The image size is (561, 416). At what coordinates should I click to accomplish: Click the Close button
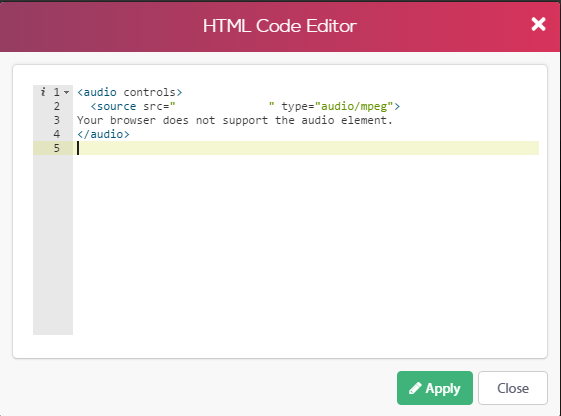[x=513, y=388]
